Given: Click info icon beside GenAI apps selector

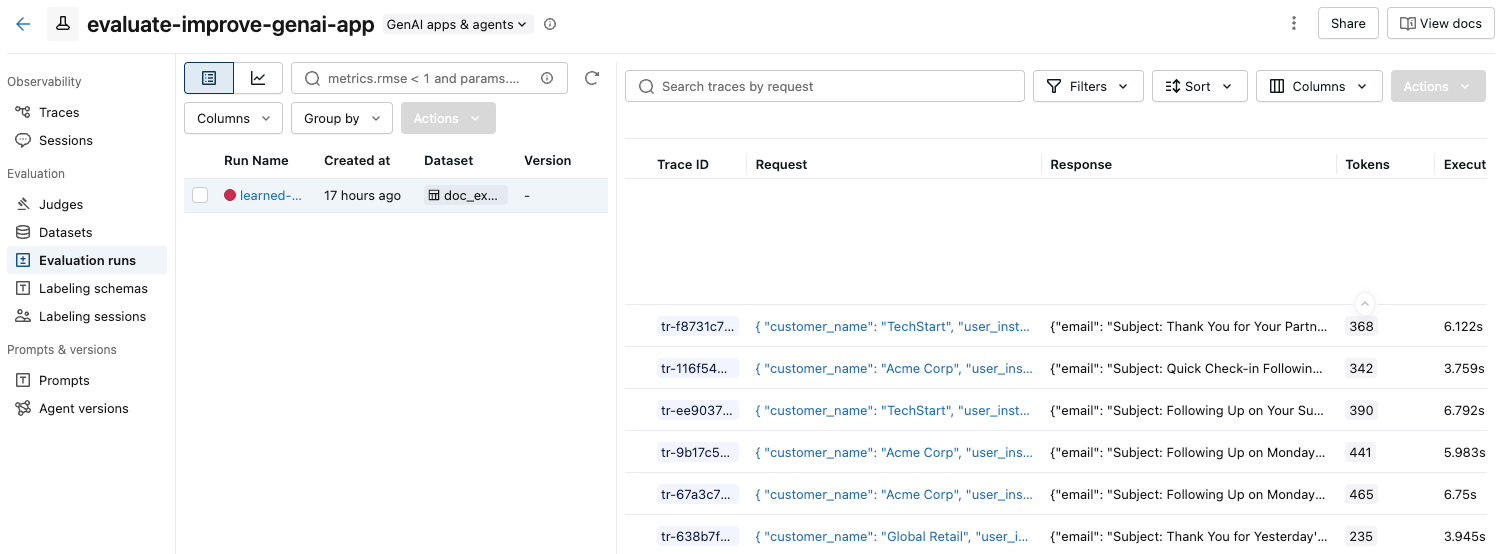Looking at the screenshot, I should [x=550, y=24].
